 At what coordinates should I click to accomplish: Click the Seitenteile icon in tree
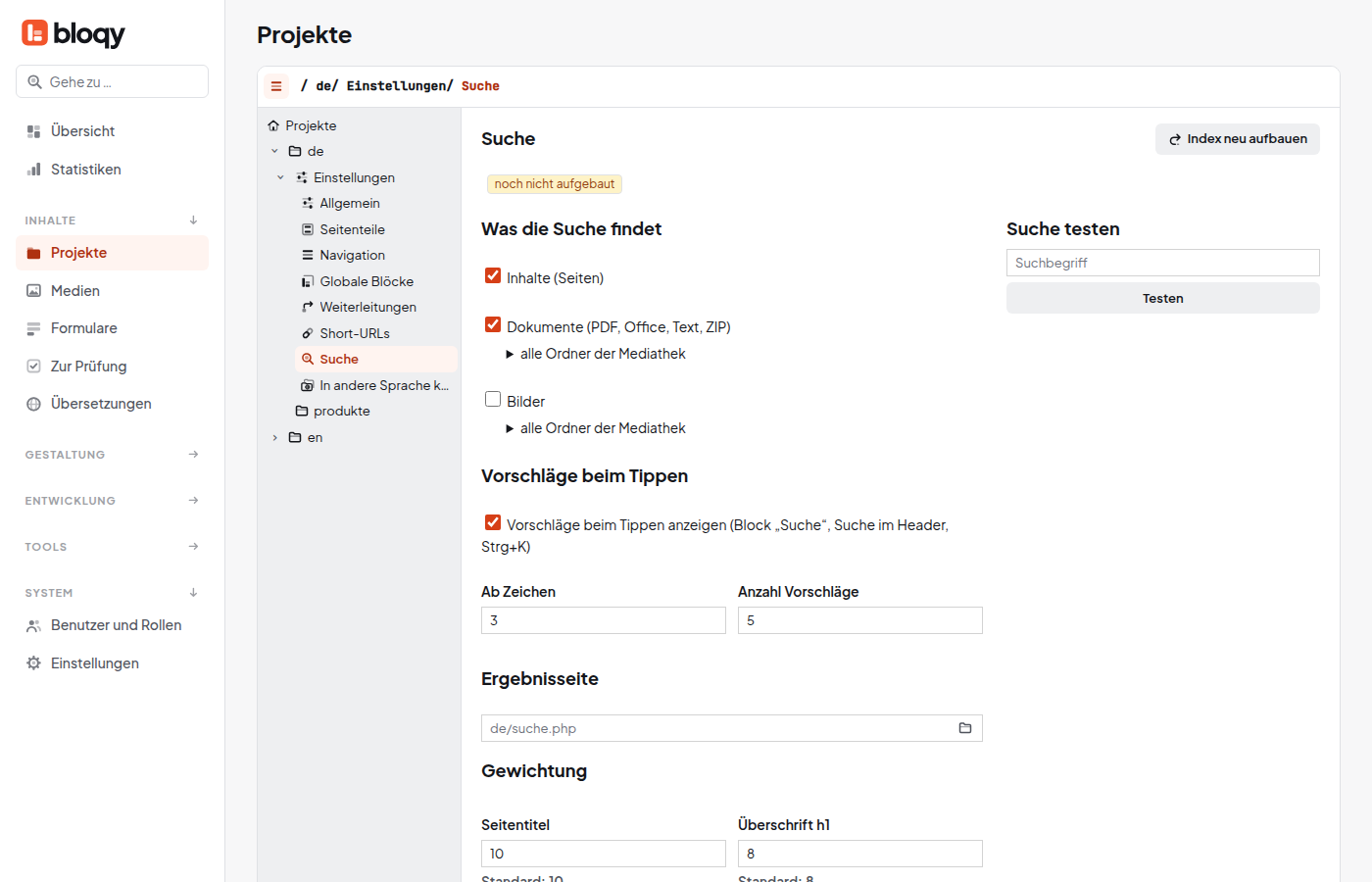tap(308, 229)
